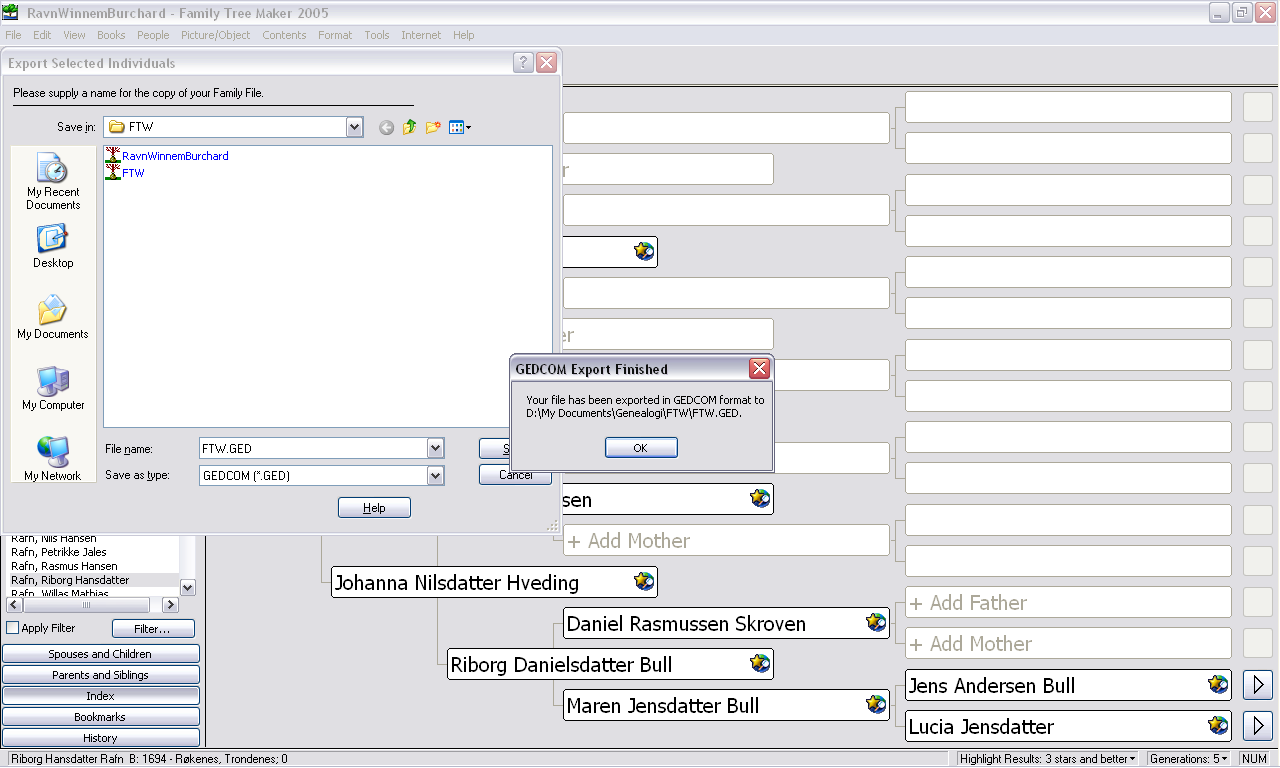Open Parents and Siblings panel
1280x768 pixels.
pos(100,675)
